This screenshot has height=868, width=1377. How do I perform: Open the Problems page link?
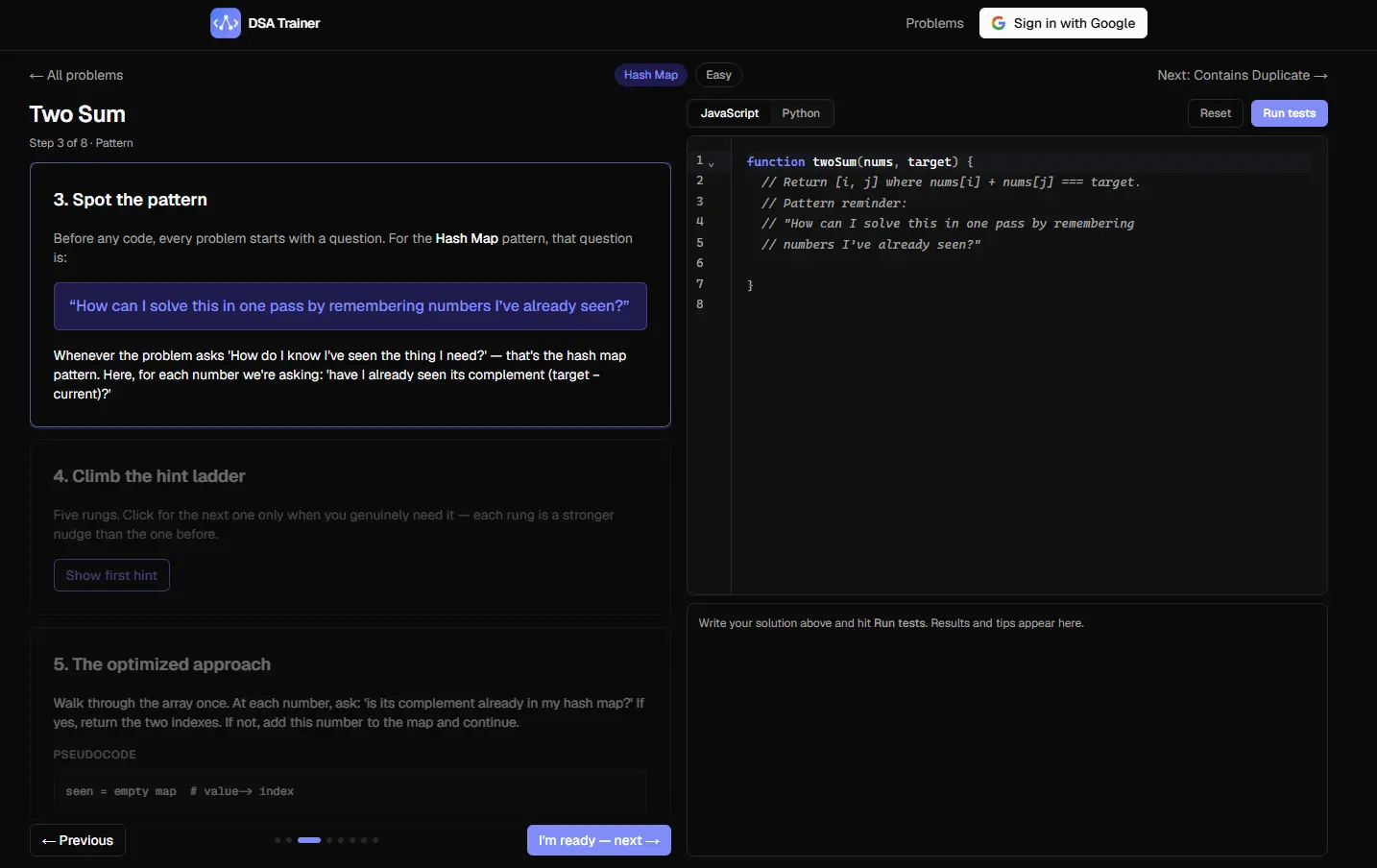pyautogui.click(x=934, y=23)
